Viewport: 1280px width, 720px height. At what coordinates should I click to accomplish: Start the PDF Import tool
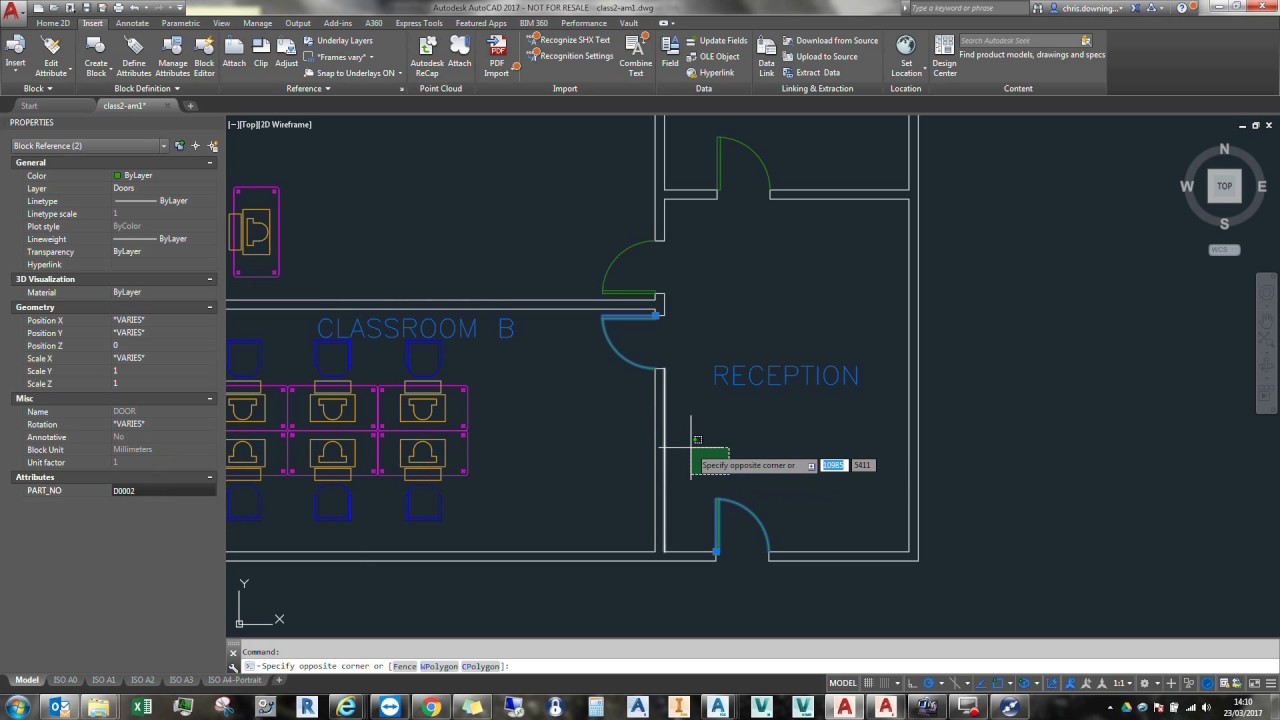click(497, 56)
